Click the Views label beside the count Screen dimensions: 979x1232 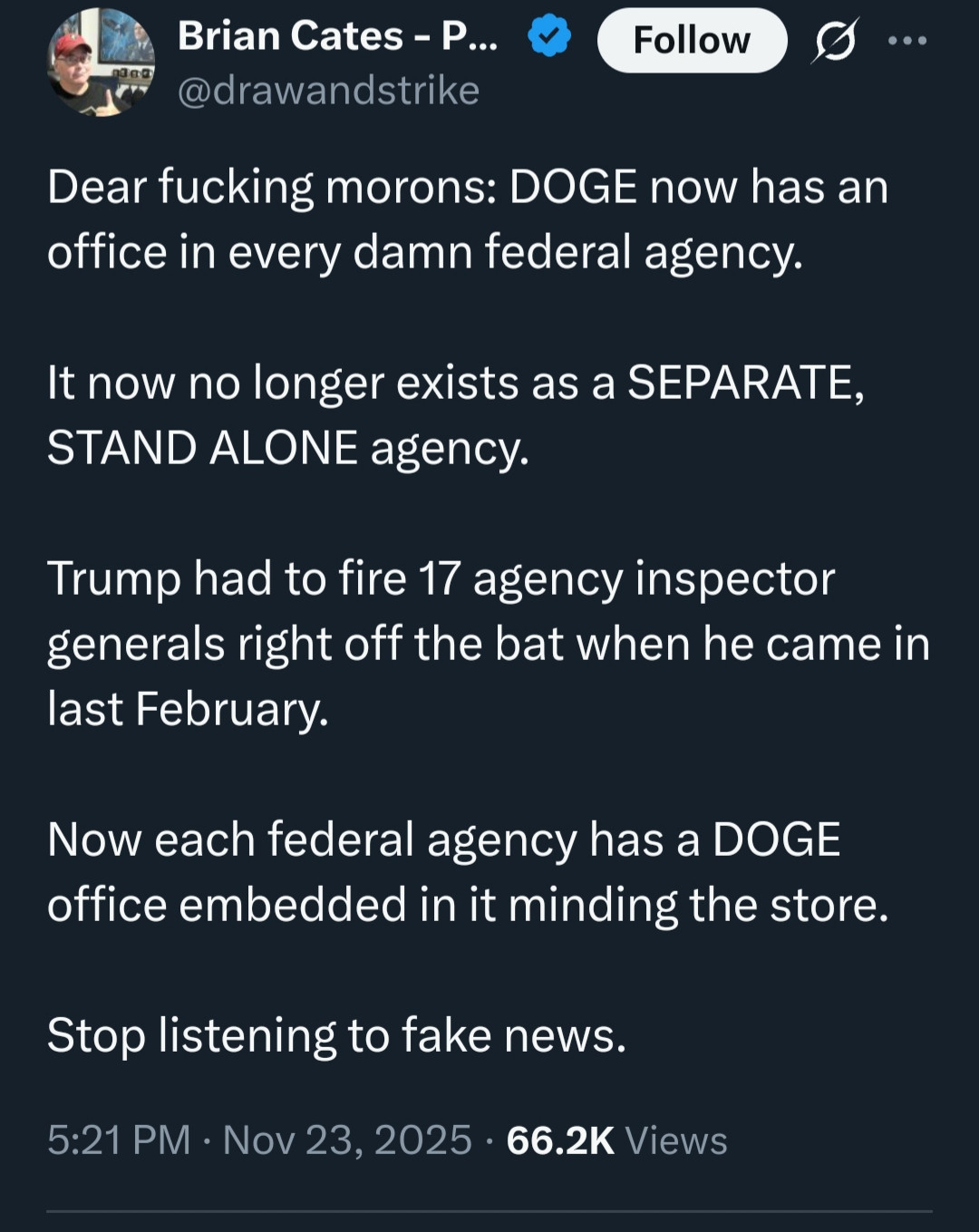(x=676, y=1140)
